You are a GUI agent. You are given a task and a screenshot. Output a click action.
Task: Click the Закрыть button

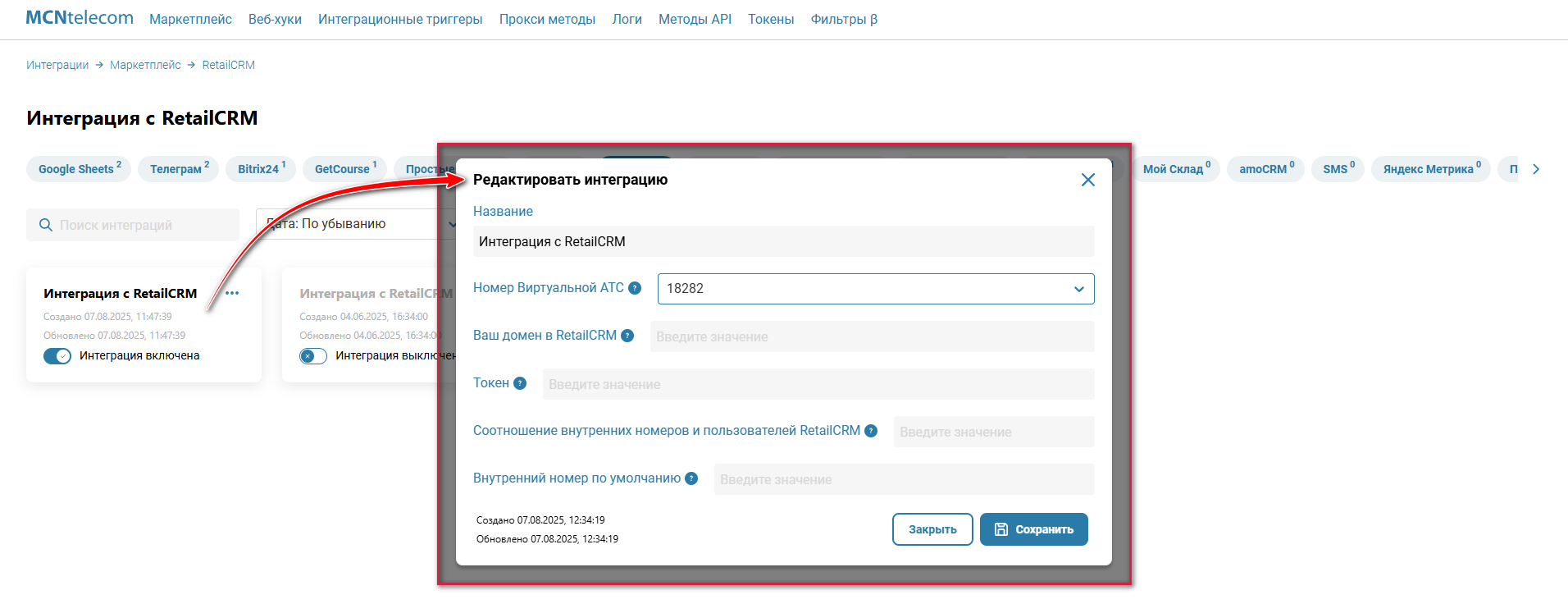[932, 529]
